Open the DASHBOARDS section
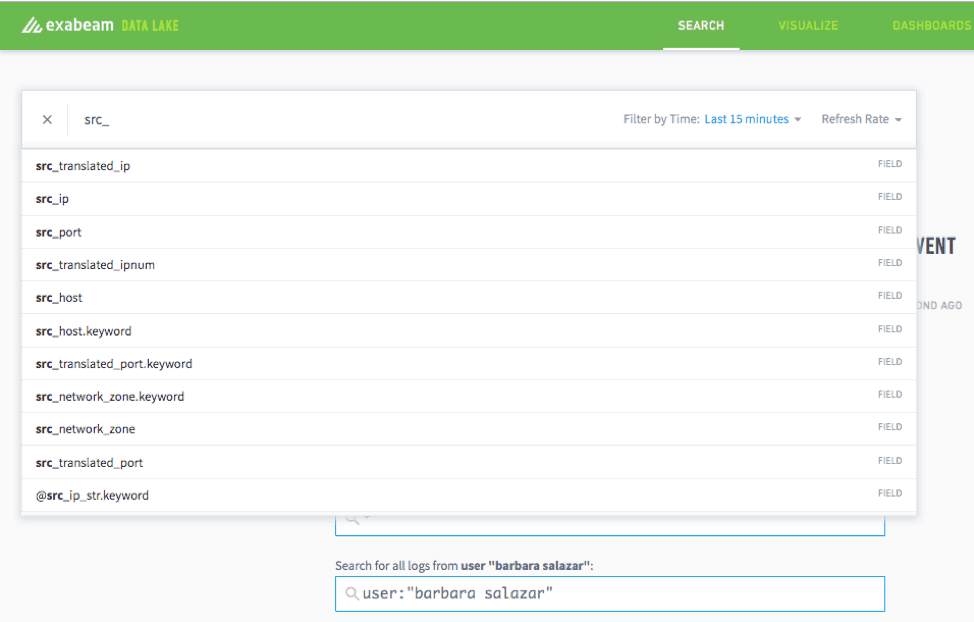 [x=931, y=25]
